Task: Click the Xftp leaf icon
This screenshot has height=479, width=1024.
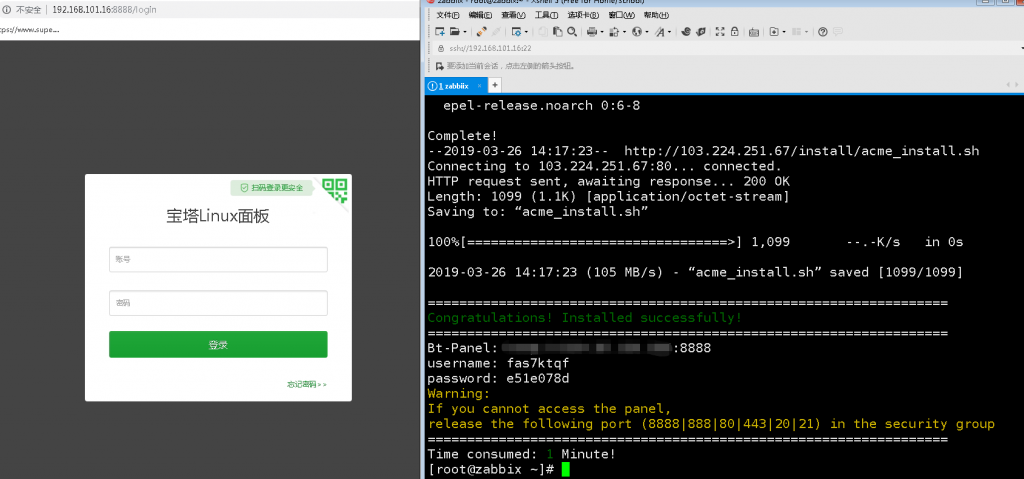Action: click(x=701, y=31)
